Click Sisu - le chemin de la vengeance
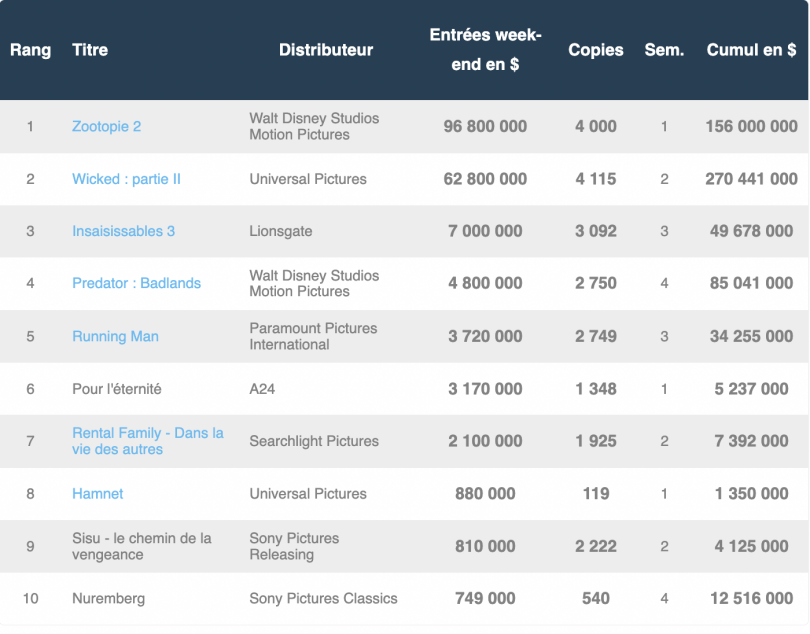 point(141,546)
